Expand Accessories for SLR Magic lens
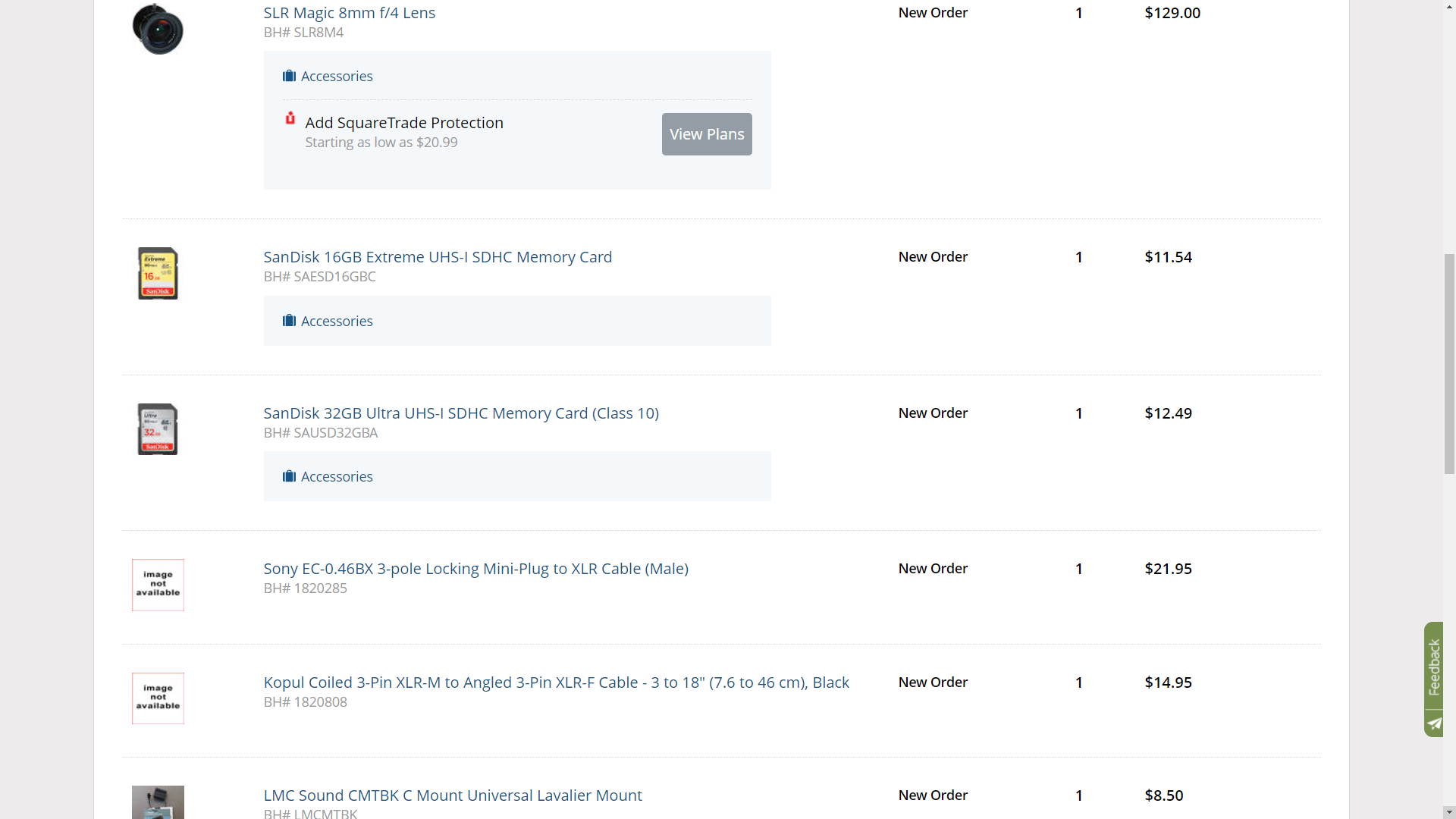The width and height of the screenshot is (1456, 819). [337, 76]
